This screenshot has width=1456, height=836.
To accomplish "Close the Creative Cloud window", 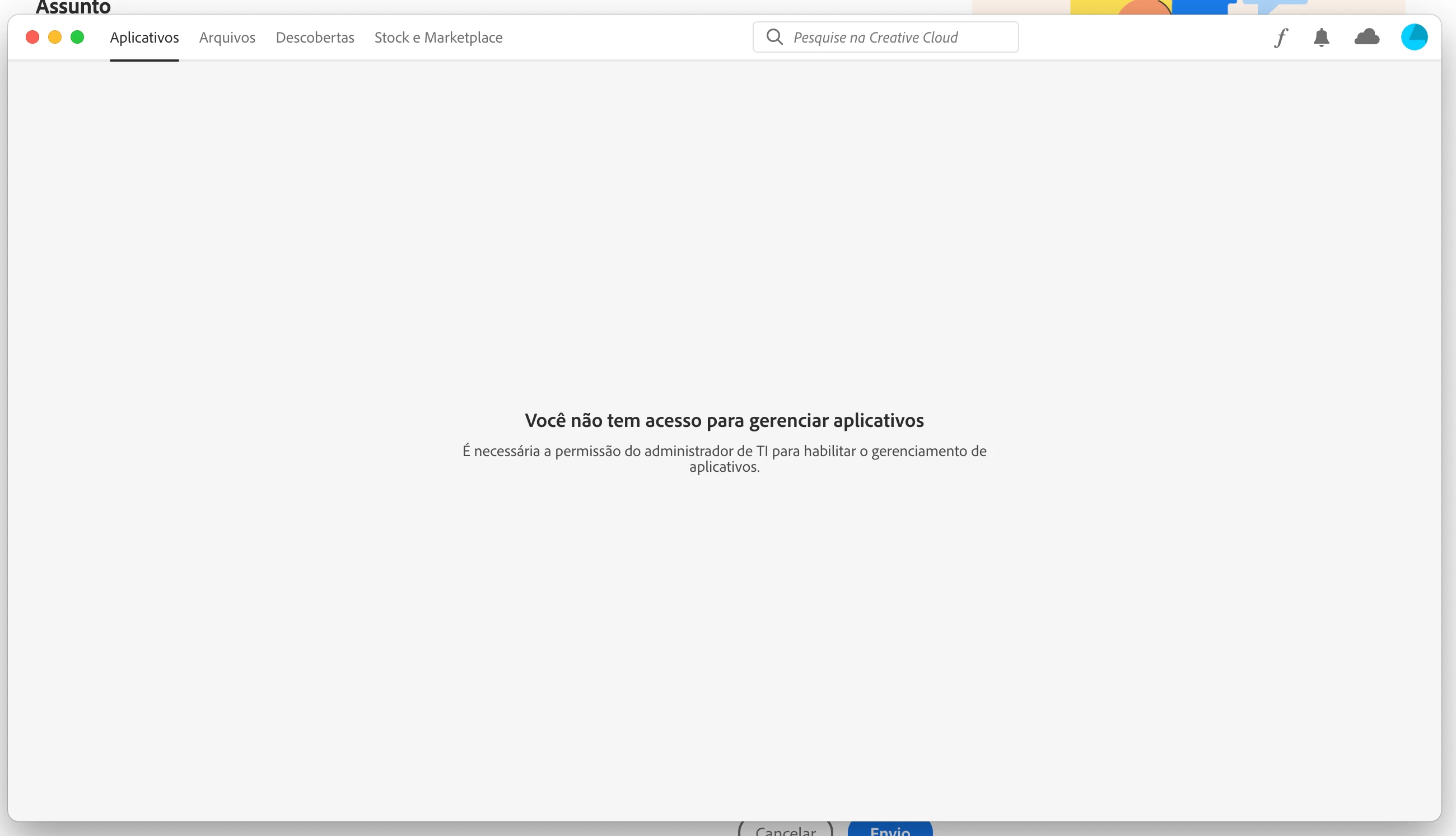I will (32, 38).
